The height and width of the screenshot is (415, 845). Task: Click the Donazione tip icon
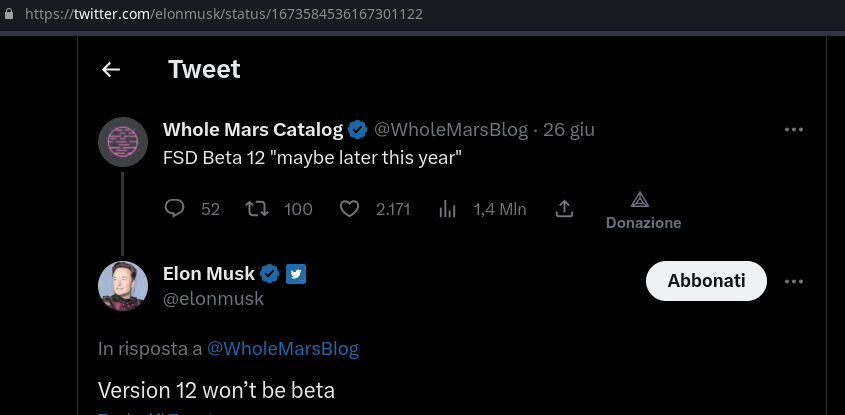point(639,200)
